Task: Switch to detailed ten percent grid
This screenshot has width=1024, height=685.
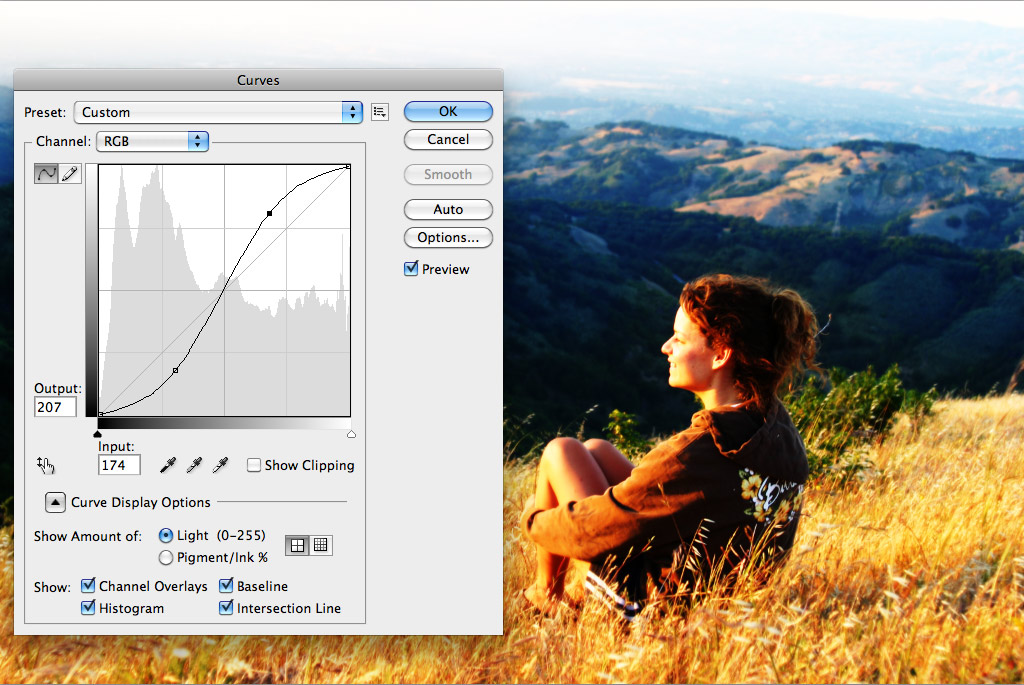Action: click(321, 545)
